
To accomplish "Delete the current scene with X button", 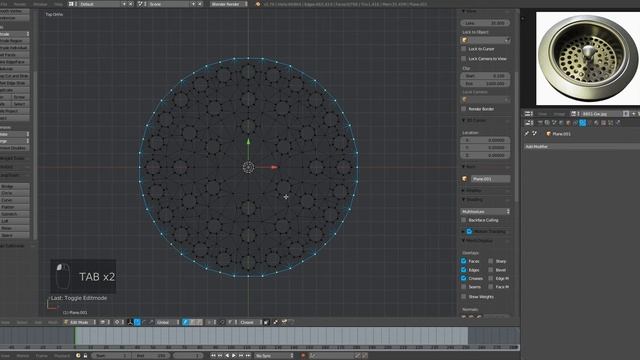I will pyautogui.click(x=200, y=4).
